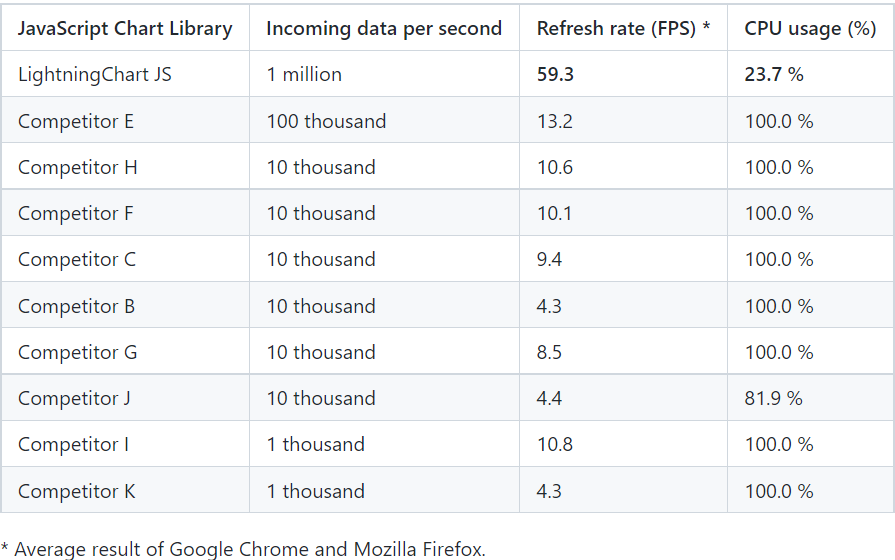Select the Competitor I row label
Screen dimensions: 895x560
(x=74, y=445)
